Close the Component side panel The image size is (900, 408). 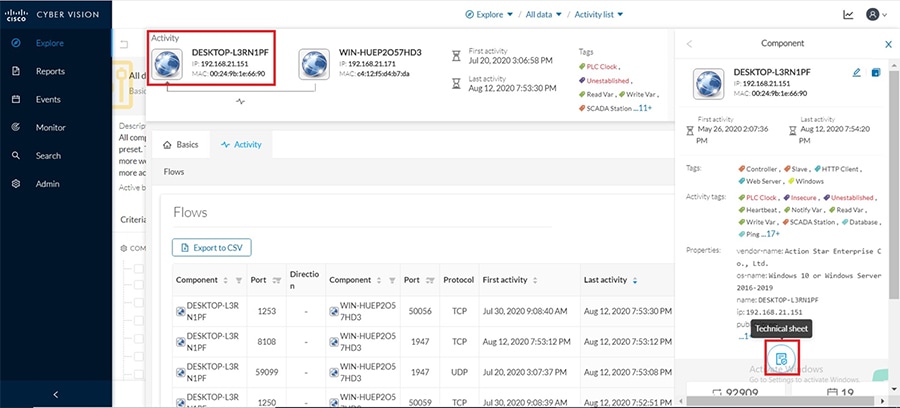tap(889, 44)
